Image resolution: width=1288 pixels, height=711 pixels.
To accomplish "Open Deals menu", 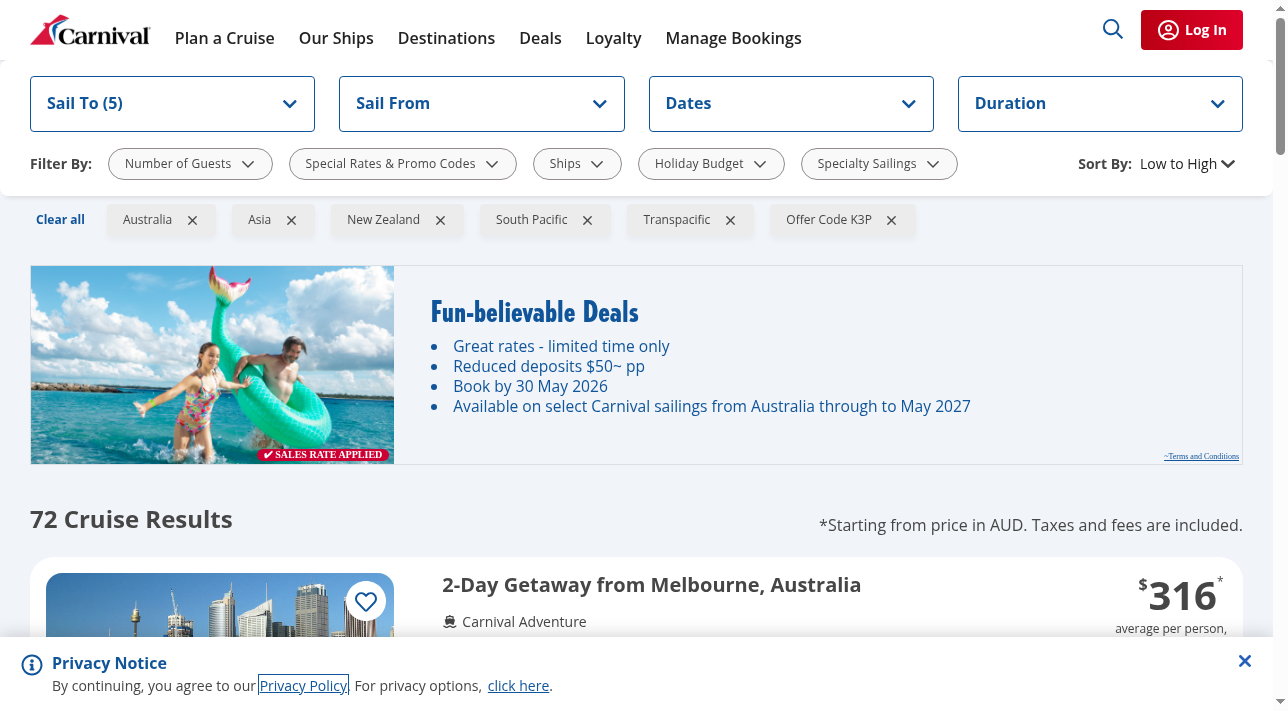I will click(540, 38).
